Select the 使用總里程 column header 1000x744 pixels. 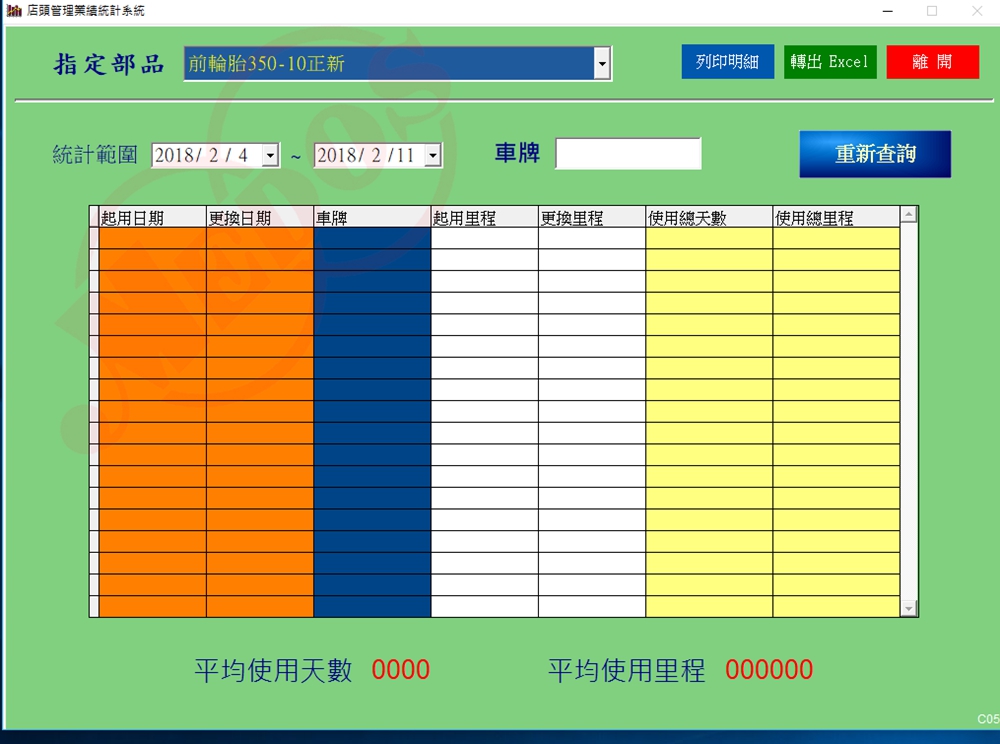[835, 217]
